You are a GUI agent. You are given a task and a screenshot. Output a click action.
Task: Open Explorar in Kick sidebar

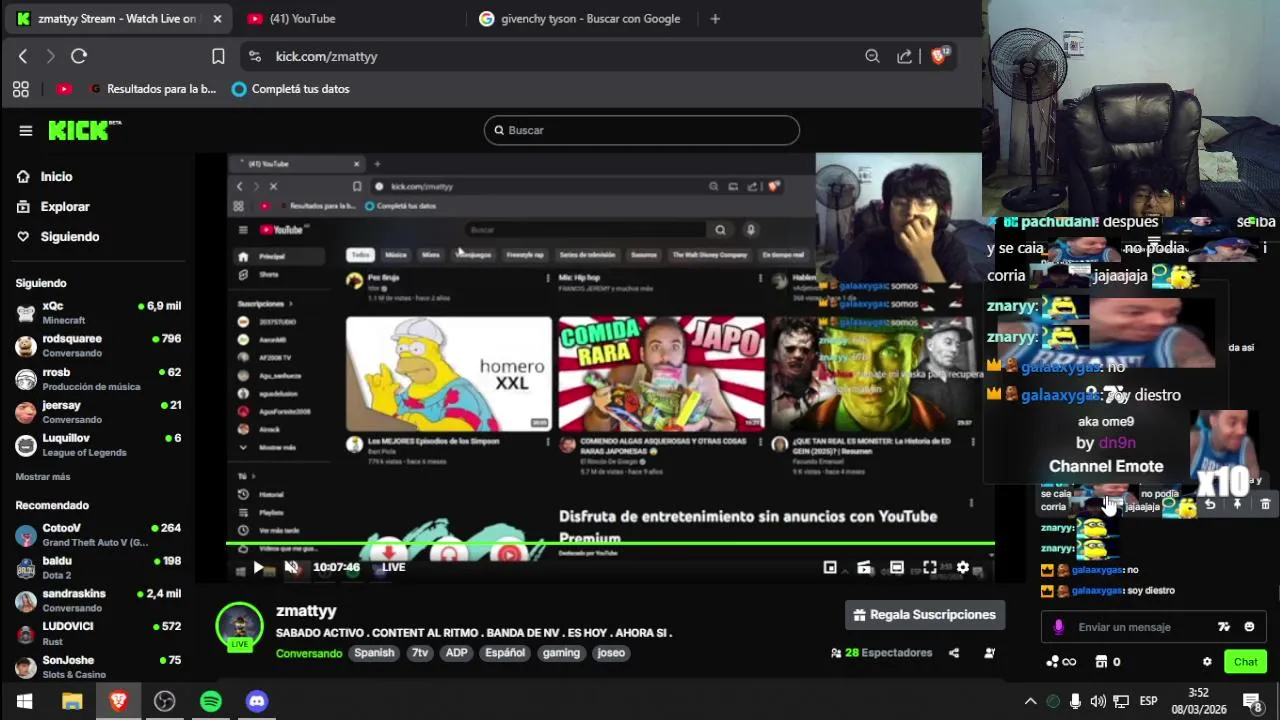pyautogui.click(x=65, y=206)
